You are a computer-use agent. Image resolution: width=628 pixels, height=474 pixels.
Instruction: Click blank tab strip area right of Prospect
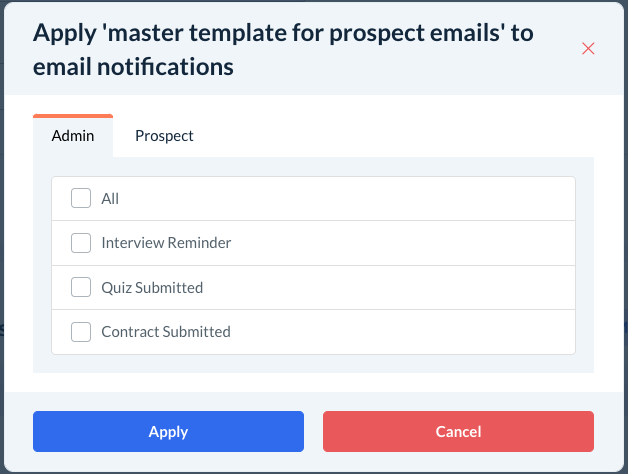click(400, 136)
